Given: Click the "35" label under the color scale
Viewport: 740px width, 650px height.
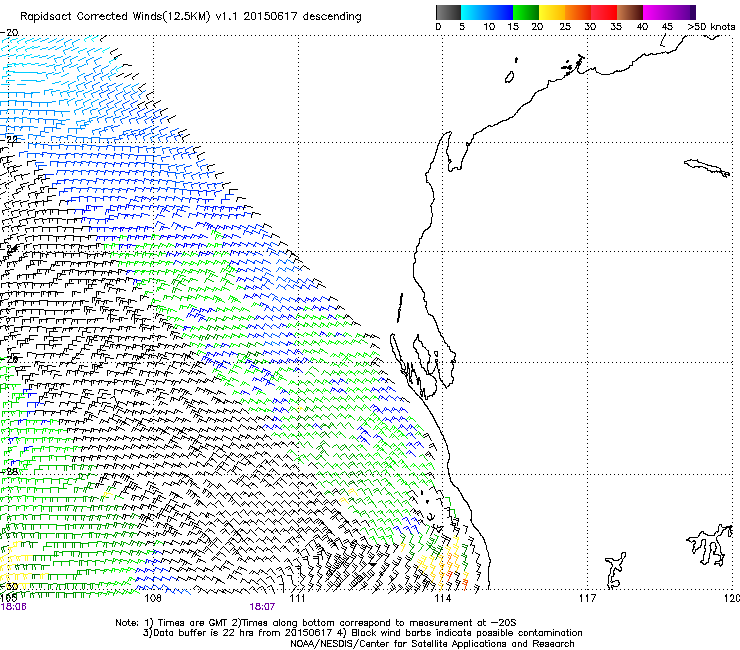Looking at the screenshot, I should (616, 27).
